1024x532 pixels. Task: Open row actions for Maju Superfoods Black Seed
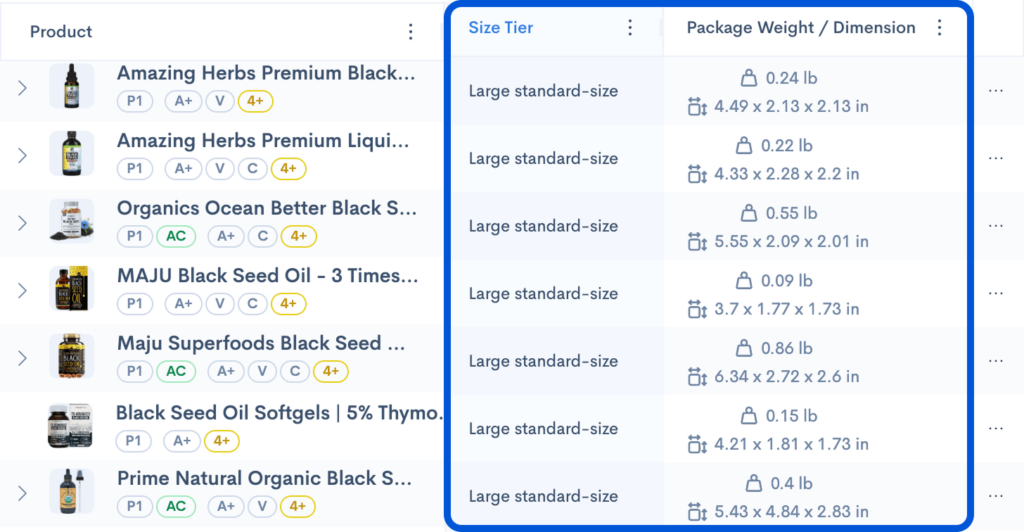995,360
